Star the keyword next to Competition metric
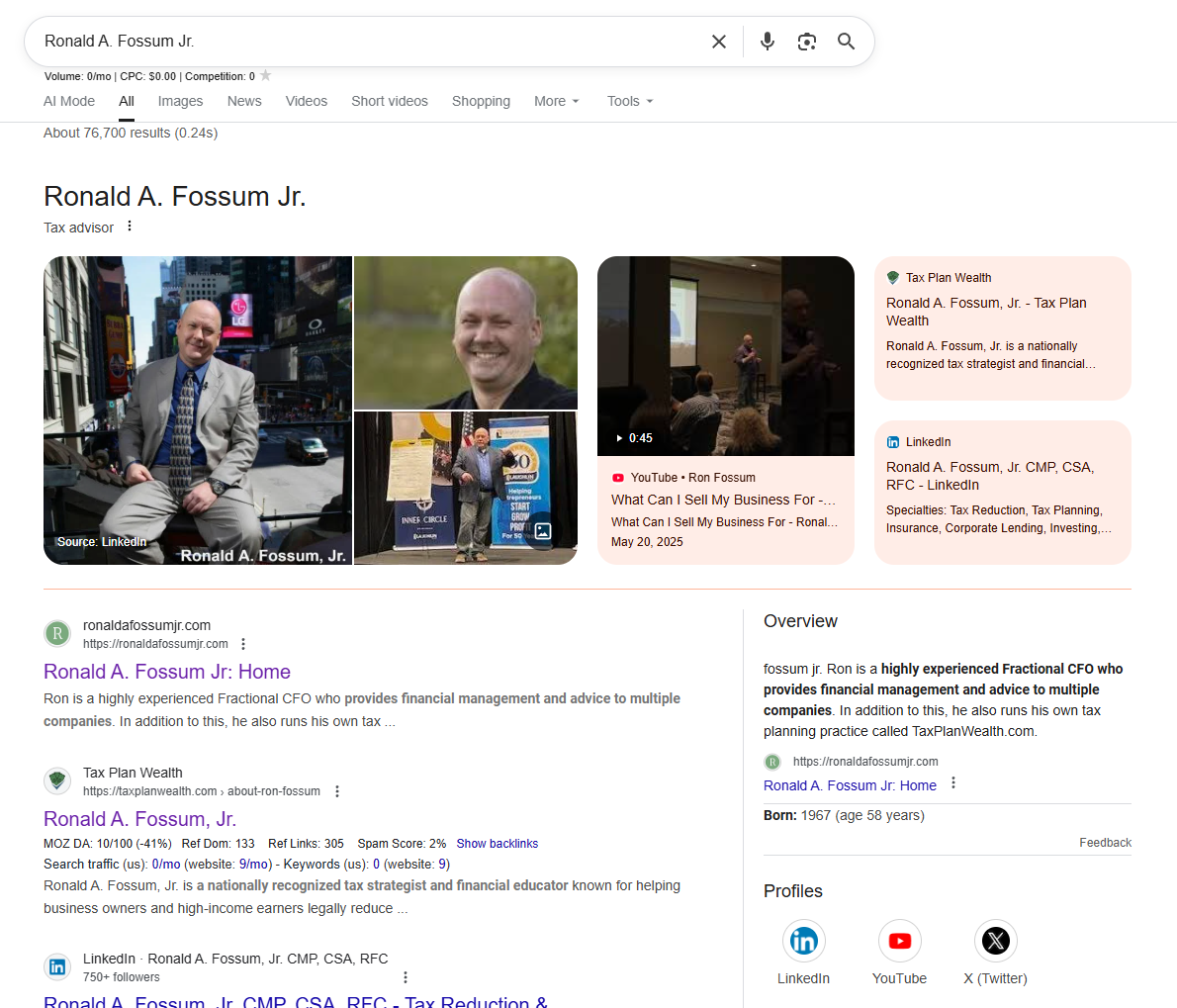The height and width of the screenshot is (1008, 1177). point(266,76)
